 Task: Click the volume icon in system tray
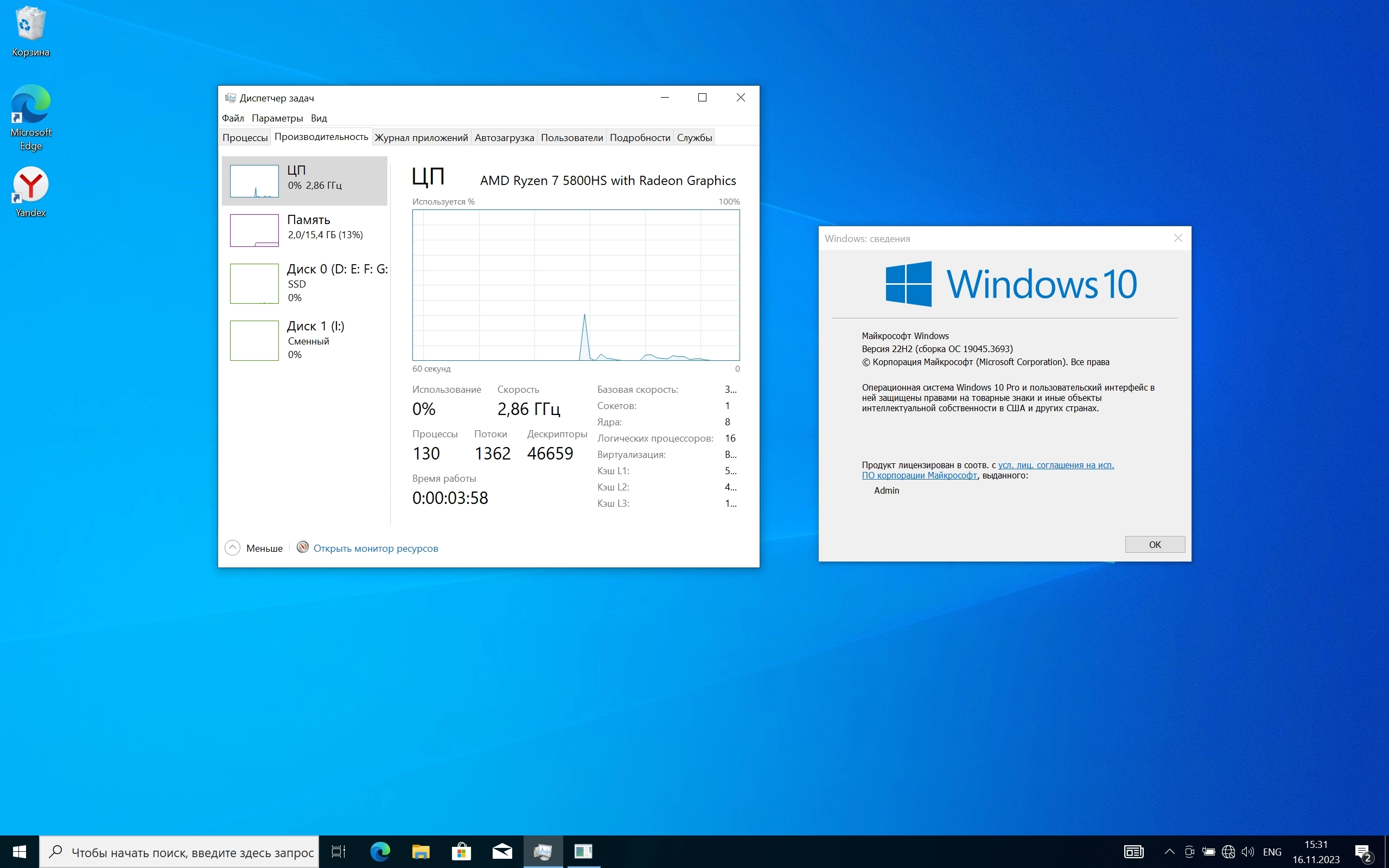(1247, 852)
